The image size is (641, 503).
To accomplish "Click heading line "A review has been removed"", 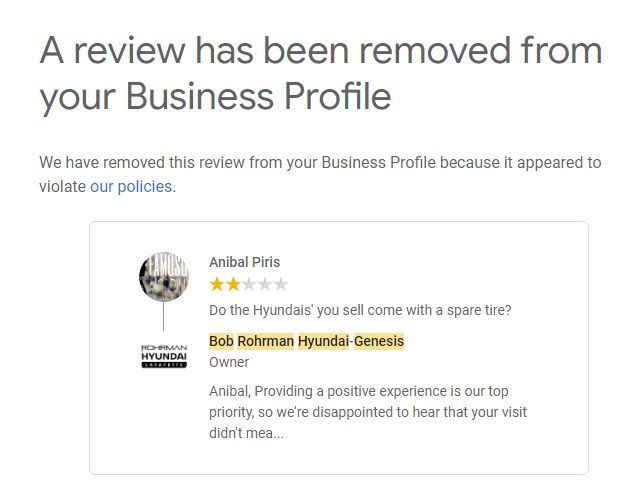I will point(320,50).
